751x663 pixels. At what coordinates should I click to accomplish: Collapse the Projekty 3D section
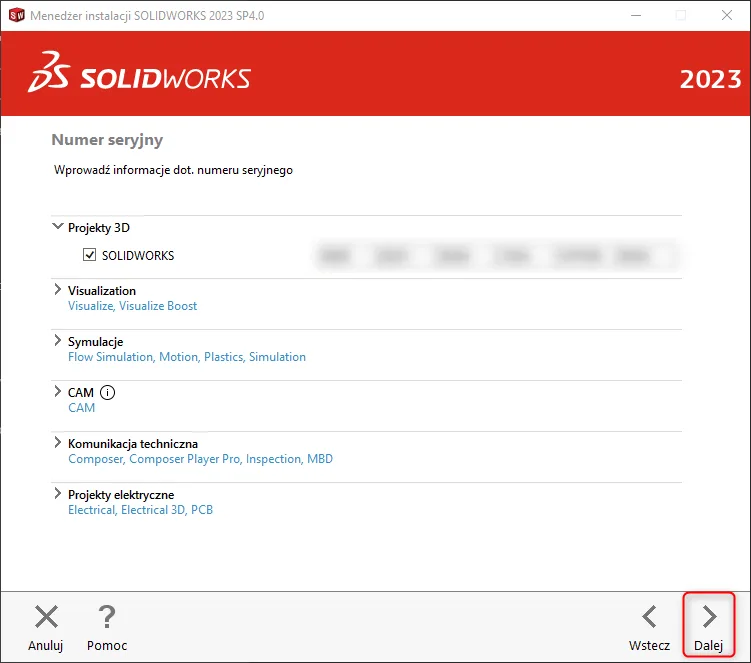pyautogui.click(x=57, y=227)
